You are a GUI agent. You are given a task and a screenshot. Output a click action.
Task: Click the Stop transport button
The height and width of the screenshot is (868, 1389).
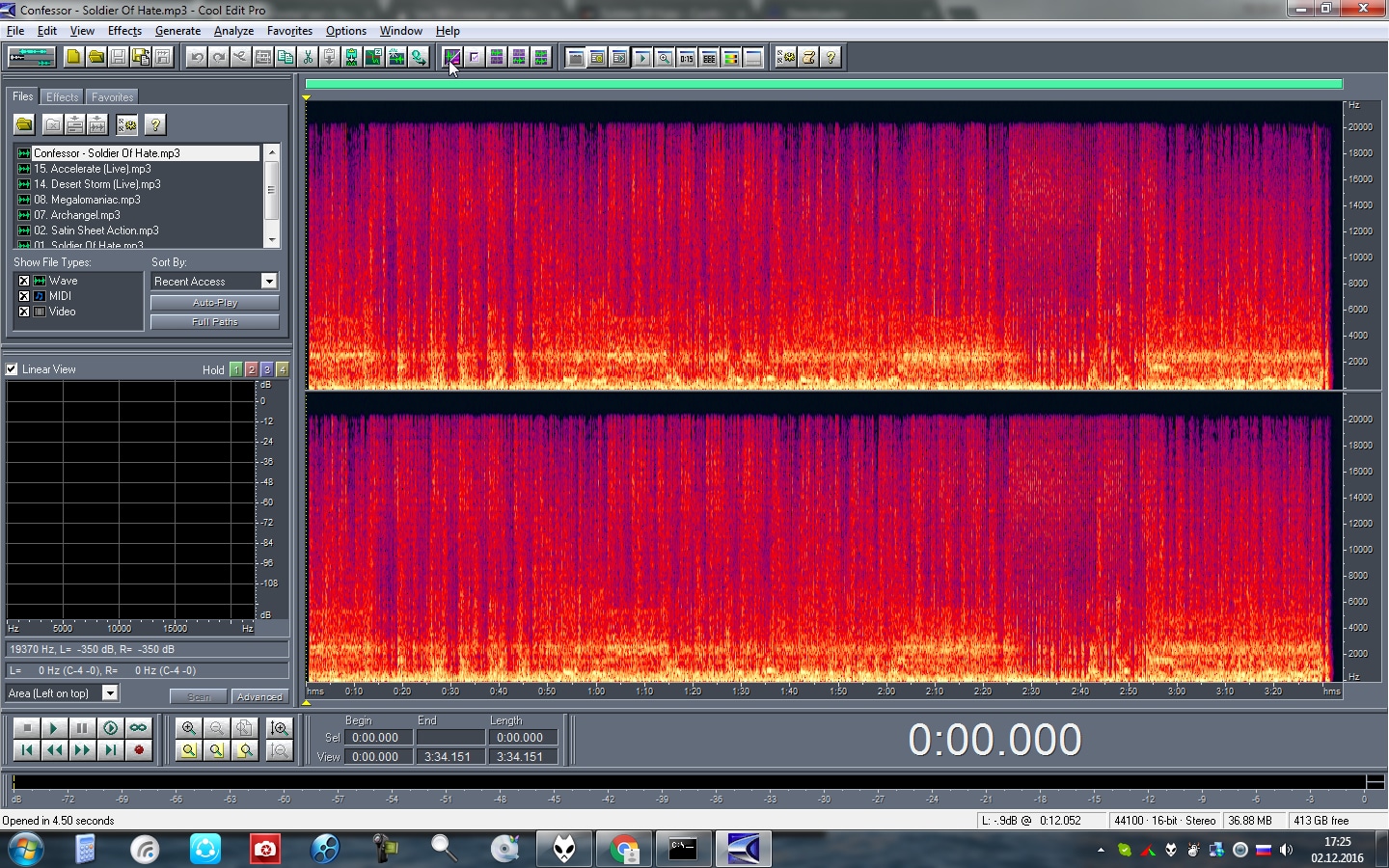[x=27, y=728]
